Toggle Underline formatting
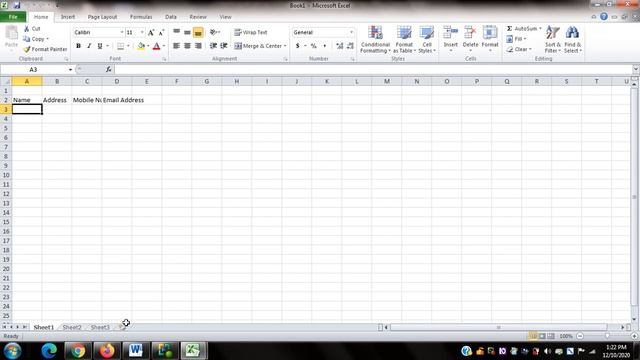Viewport: 640px width, 360px height. (100, 46)
